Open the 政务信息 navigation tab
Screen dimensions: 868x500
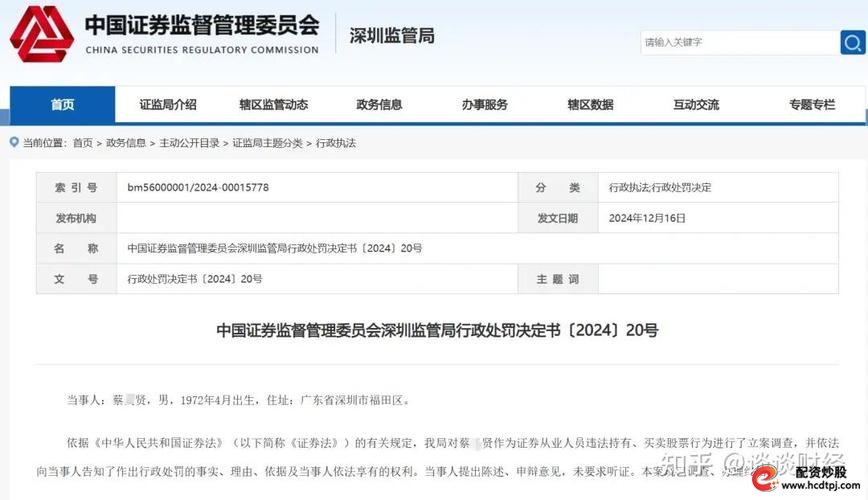(x=379, y=104)
